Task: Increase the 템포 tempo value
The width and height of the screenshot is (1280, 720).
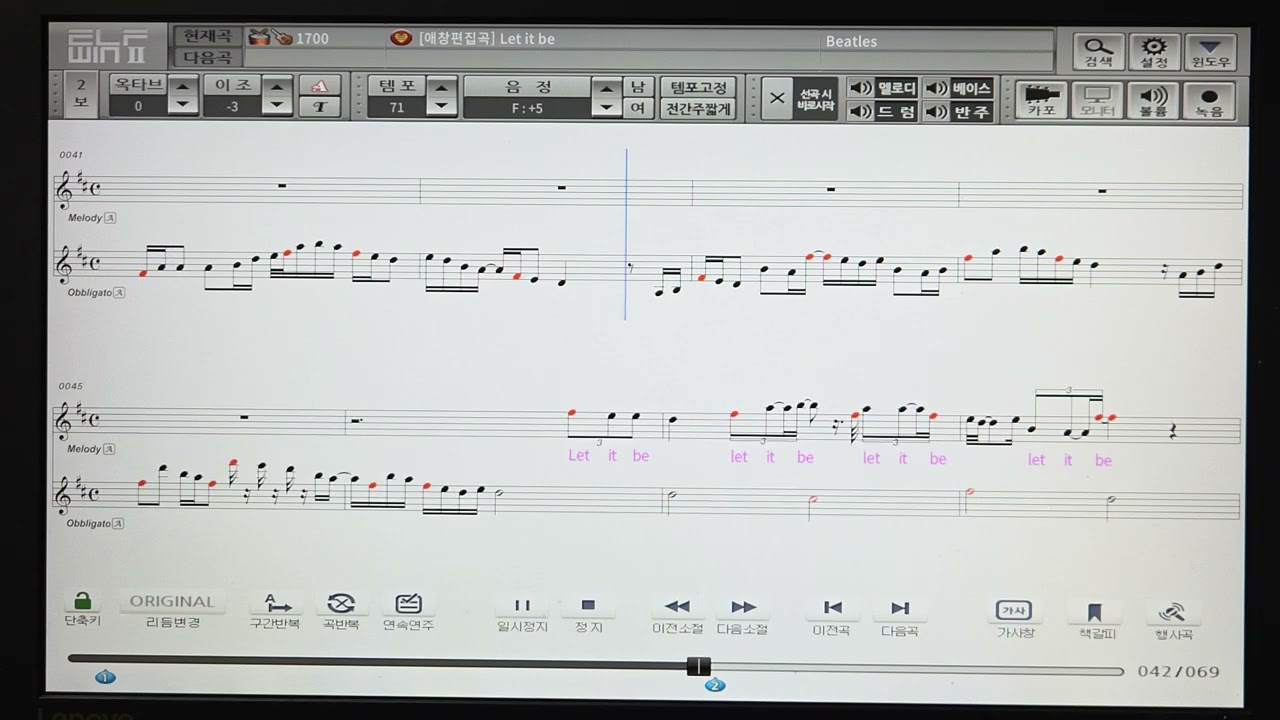Action: (x=441, y=87)
